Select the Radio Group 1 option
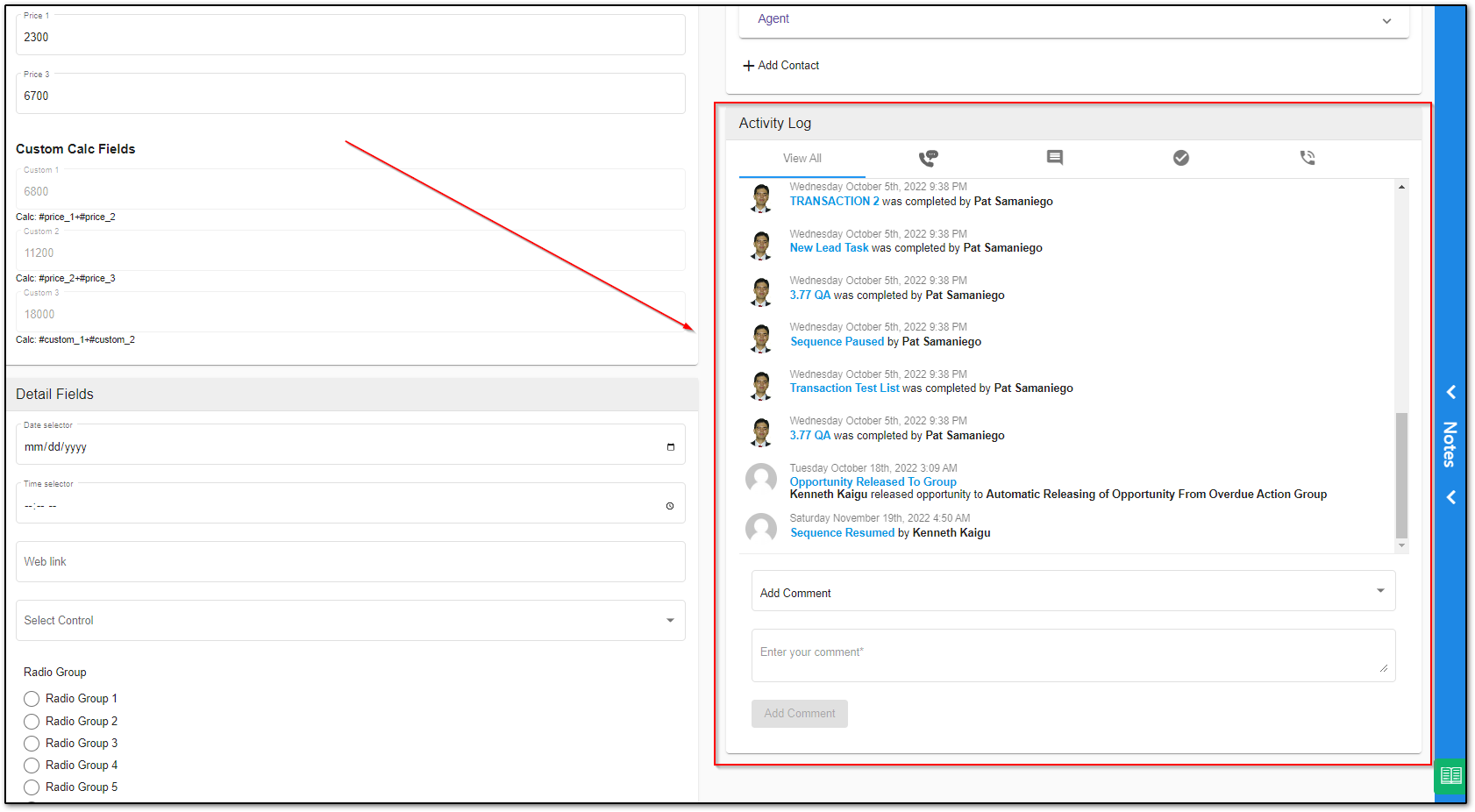Image resolution: width=1475 pixels, height=812 pixels. pyautogui.click(x=32, y=699)
